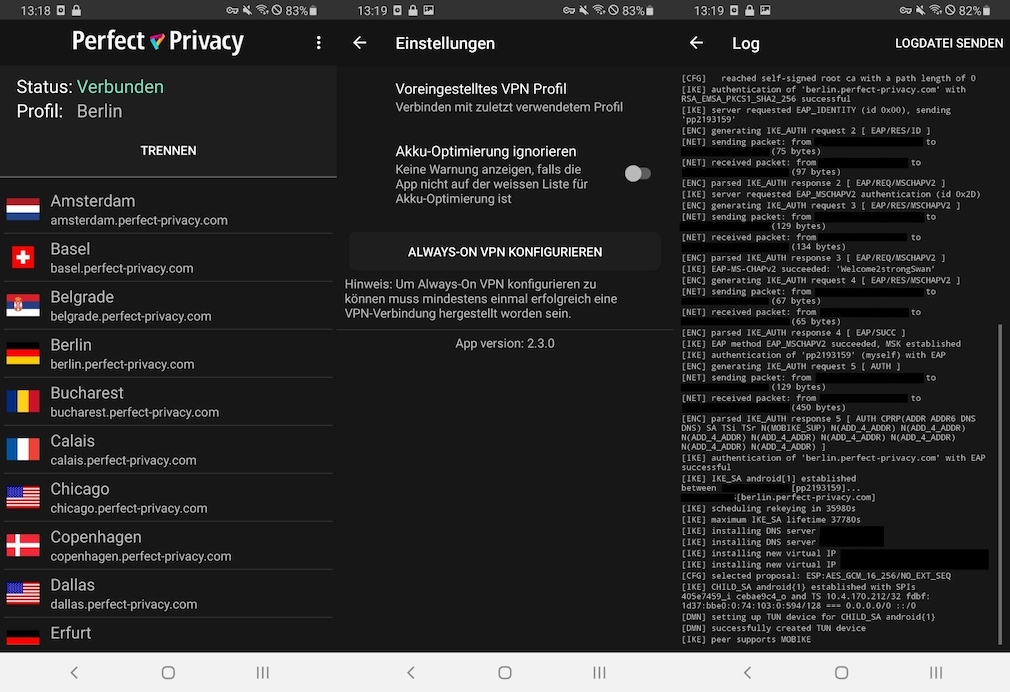Screen dimensions: 1010x692
Task: Tap the French flag beside Calais
Action: (22, 449)
